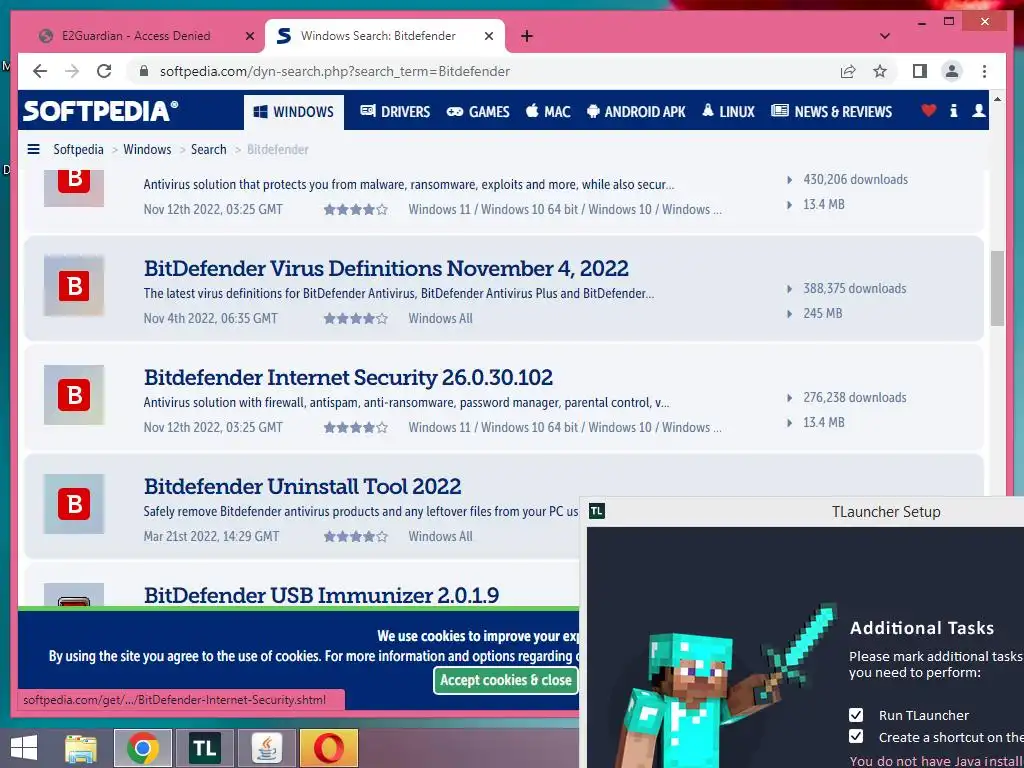Select the Windows Search: Bitdefender tab

[x=385, y=36]
